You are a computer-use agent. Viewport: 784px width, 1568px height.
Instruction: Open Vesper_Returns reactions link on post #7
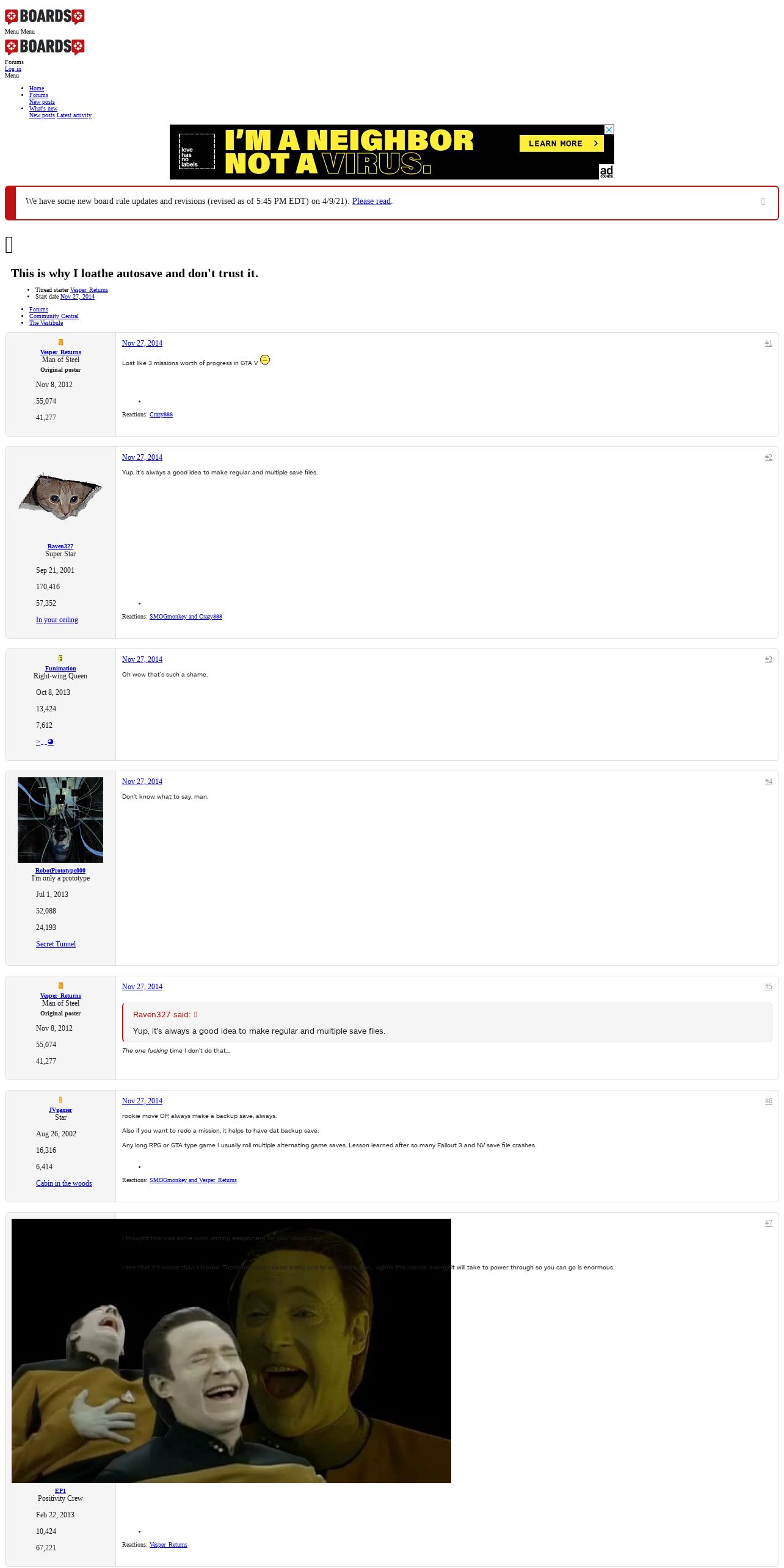click(169, 1545)
